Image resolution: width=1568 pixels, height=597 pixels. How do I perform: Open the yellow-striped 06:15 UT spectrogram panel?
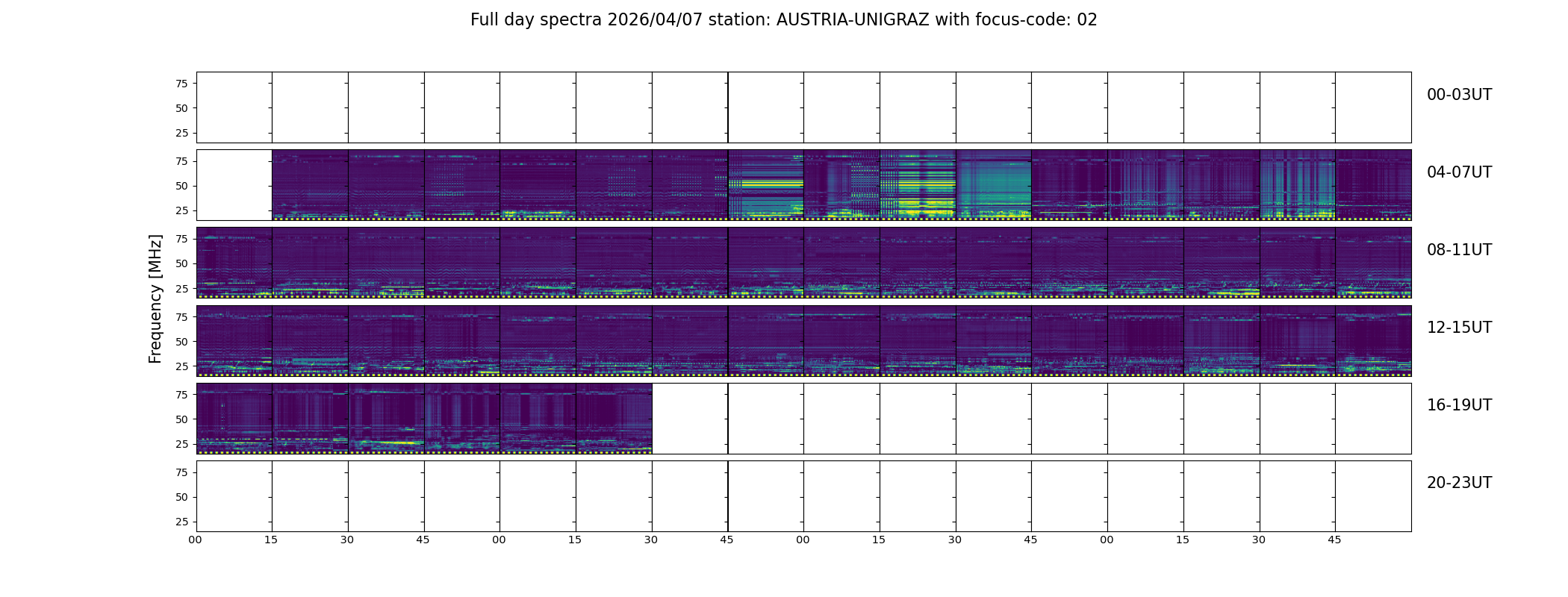click(x=918, y=185)
